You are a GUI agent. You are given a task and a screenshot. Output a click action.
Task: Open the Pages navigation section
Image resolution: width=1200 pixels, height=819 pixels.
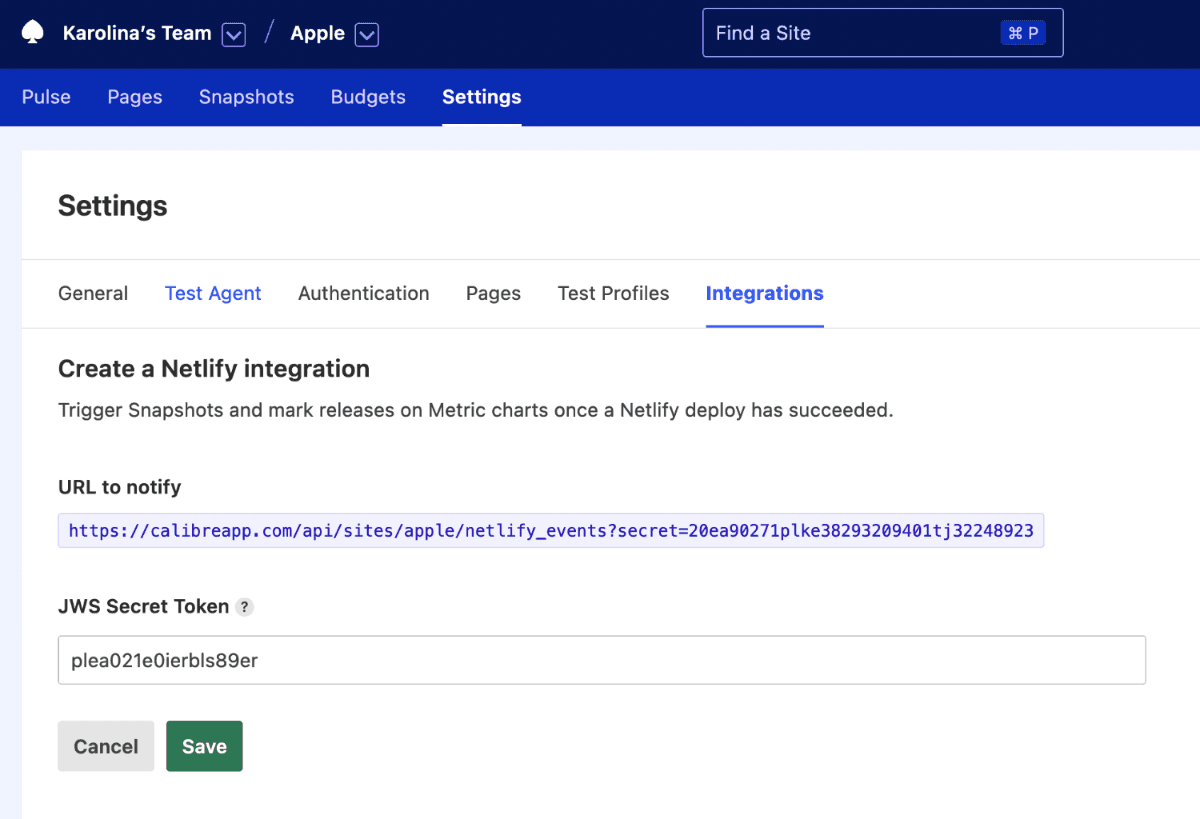pos(134,97)
